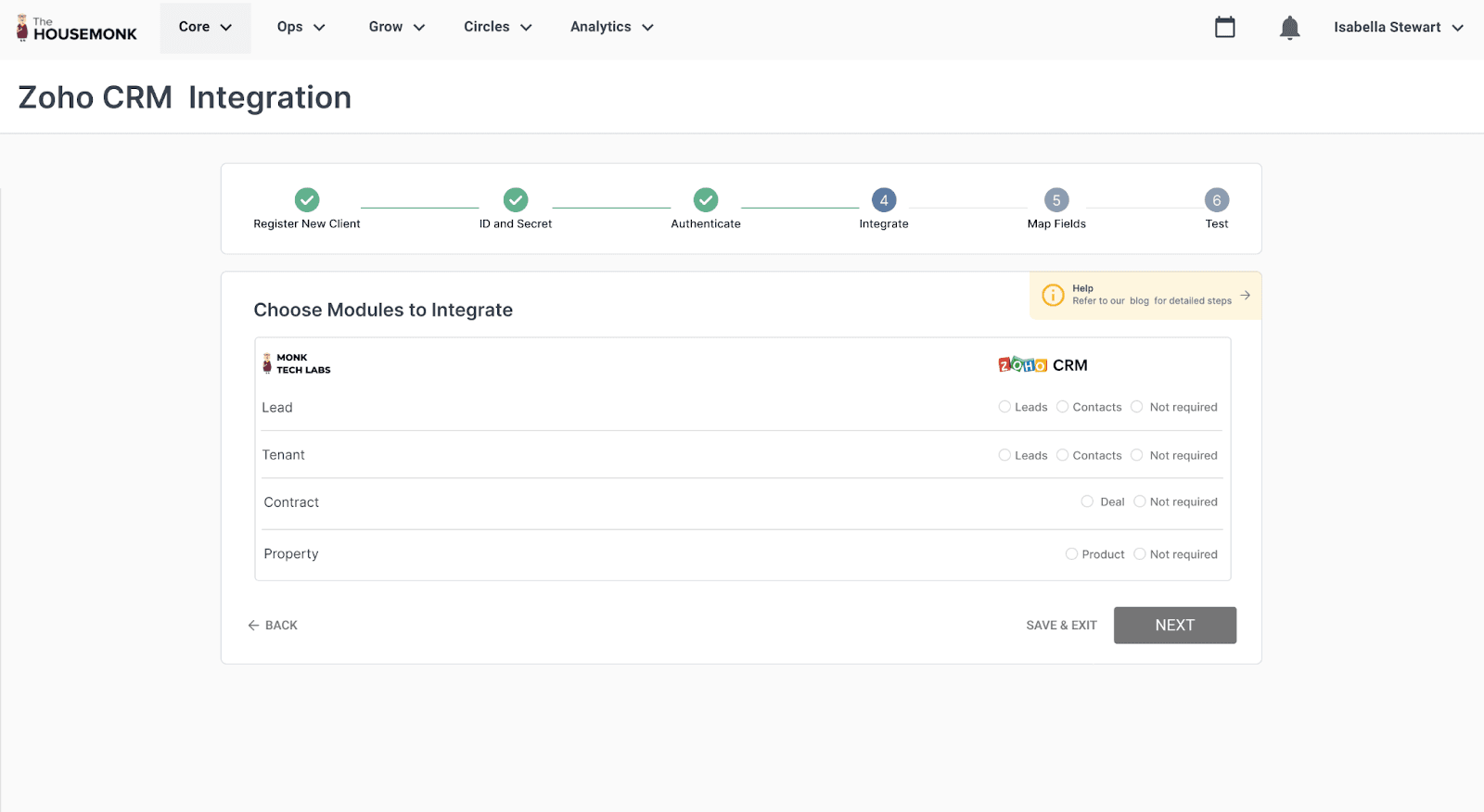The image size is (1484, 812).
Task: Open the Circles menu
Action: (x=497, y=27)
